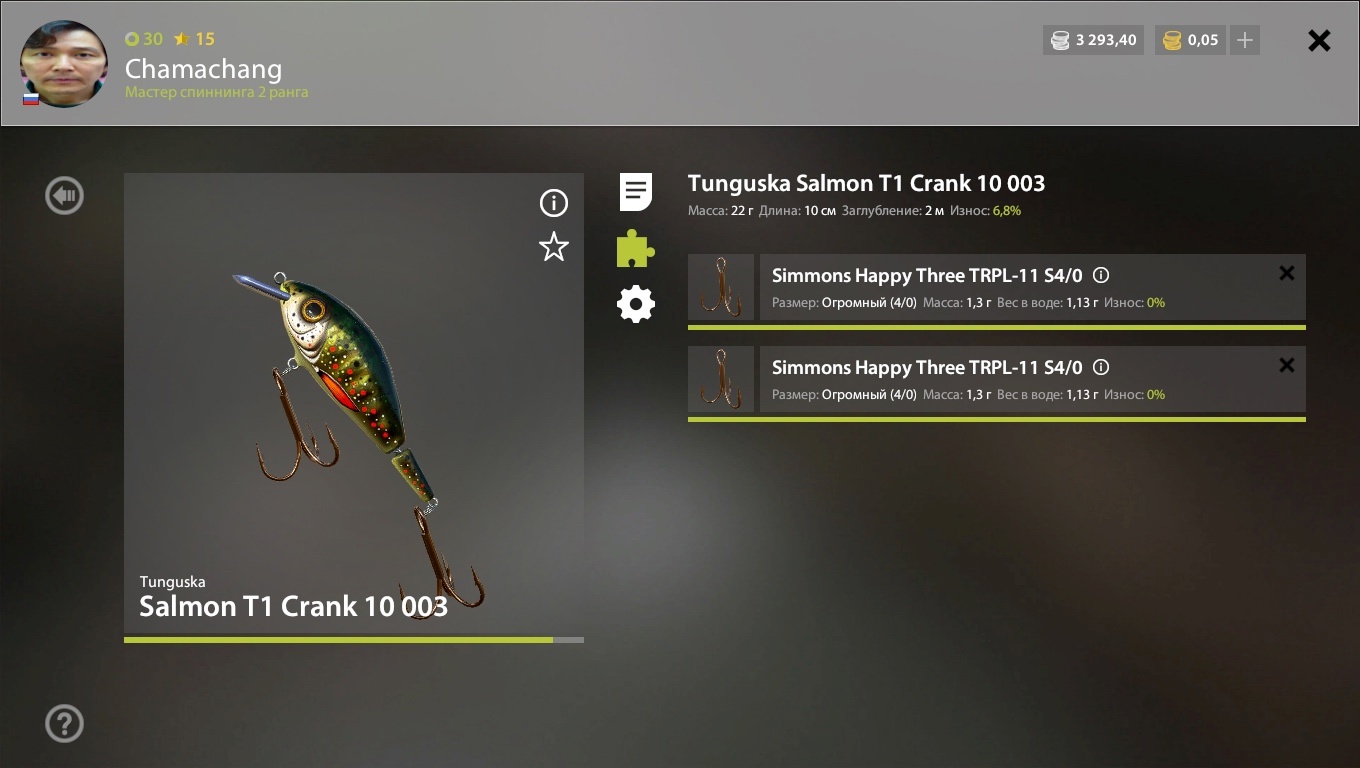Show info for the first TRPL-11 hook

tap(1101, 275)
